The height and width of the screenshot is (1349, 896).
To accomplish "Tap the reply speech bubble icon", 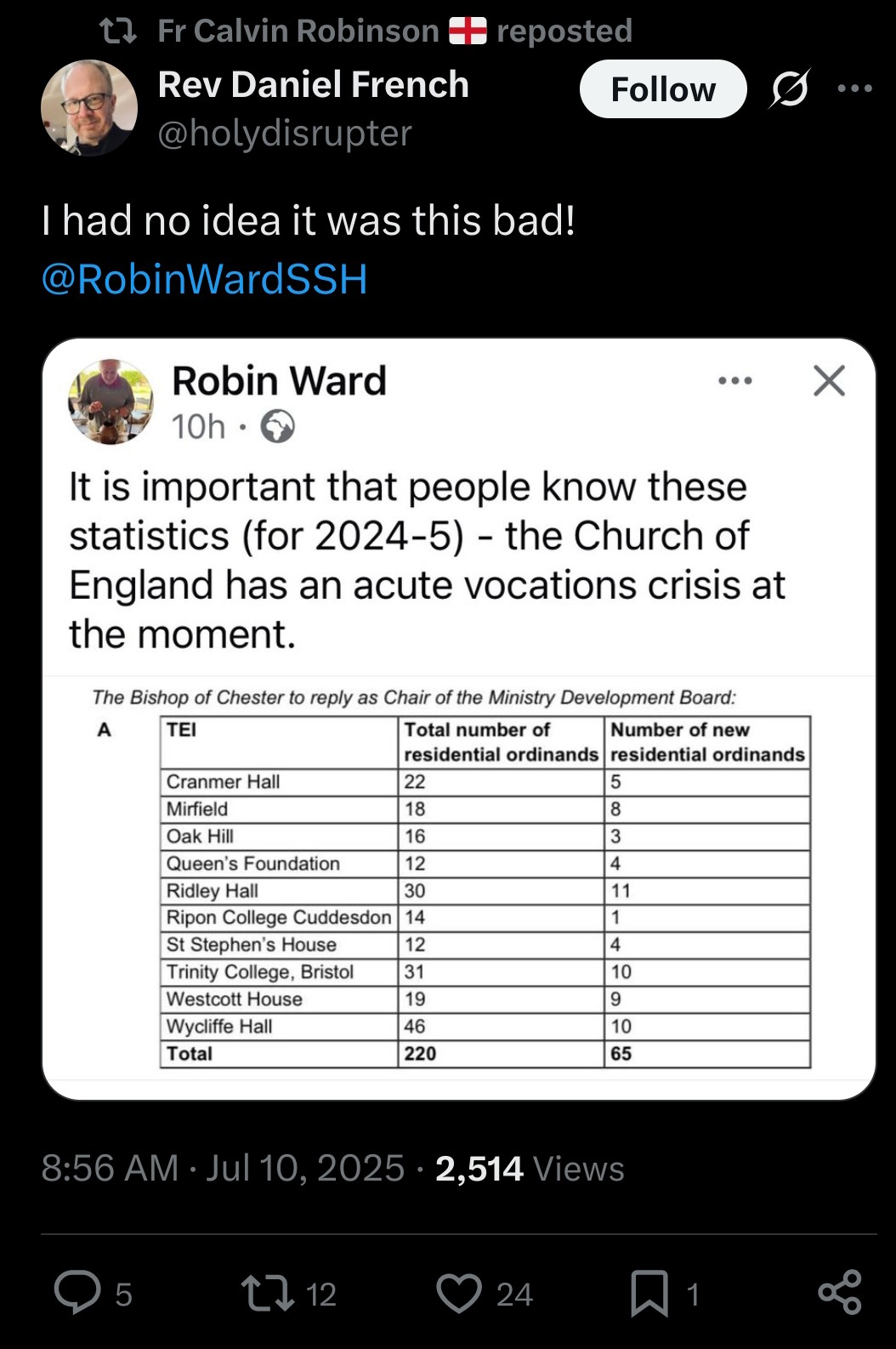I will pos(78,1293).
